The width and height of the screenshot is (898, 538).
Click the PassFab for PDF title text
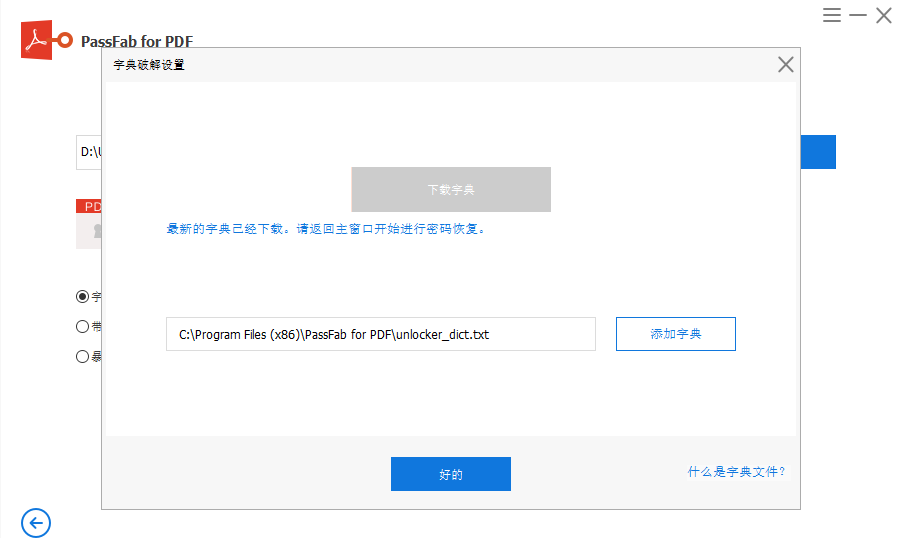137,41
